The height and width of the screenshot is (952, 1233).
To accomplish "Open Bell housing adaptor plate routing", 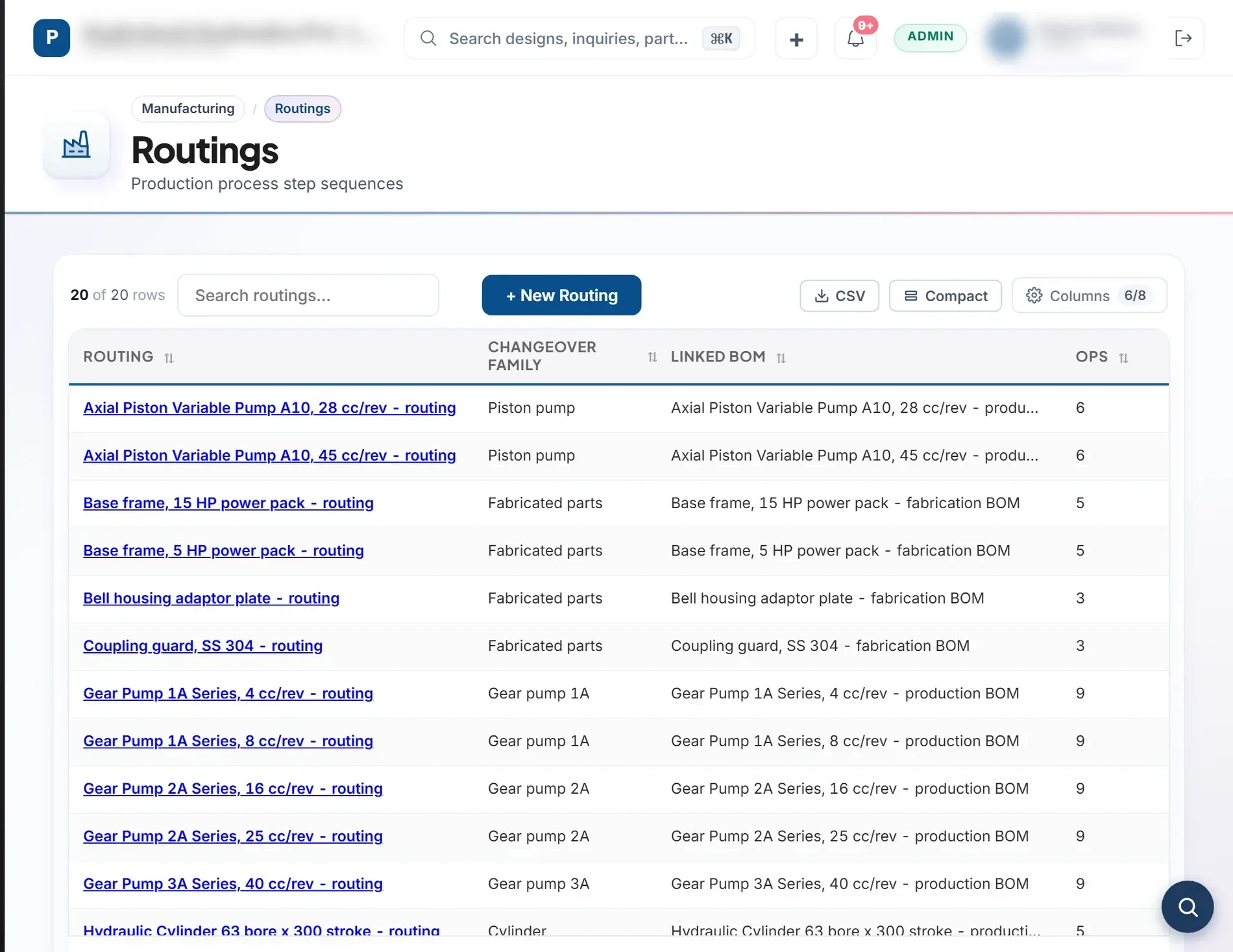I will [211, 598].
